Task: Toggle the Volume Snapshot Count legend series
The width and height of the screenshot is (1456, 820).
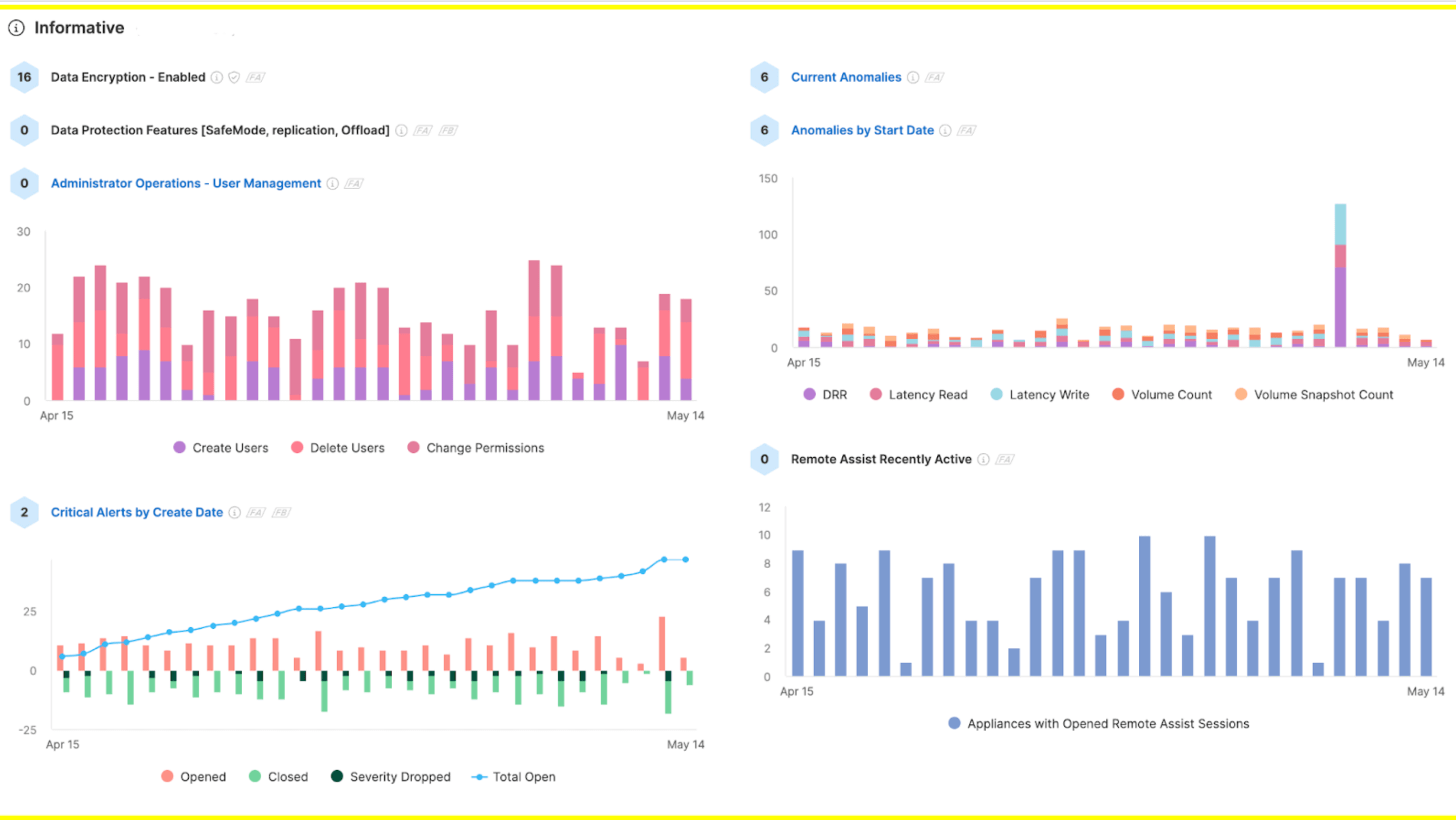Action: pyautogui.click(x=1314, y=395)
